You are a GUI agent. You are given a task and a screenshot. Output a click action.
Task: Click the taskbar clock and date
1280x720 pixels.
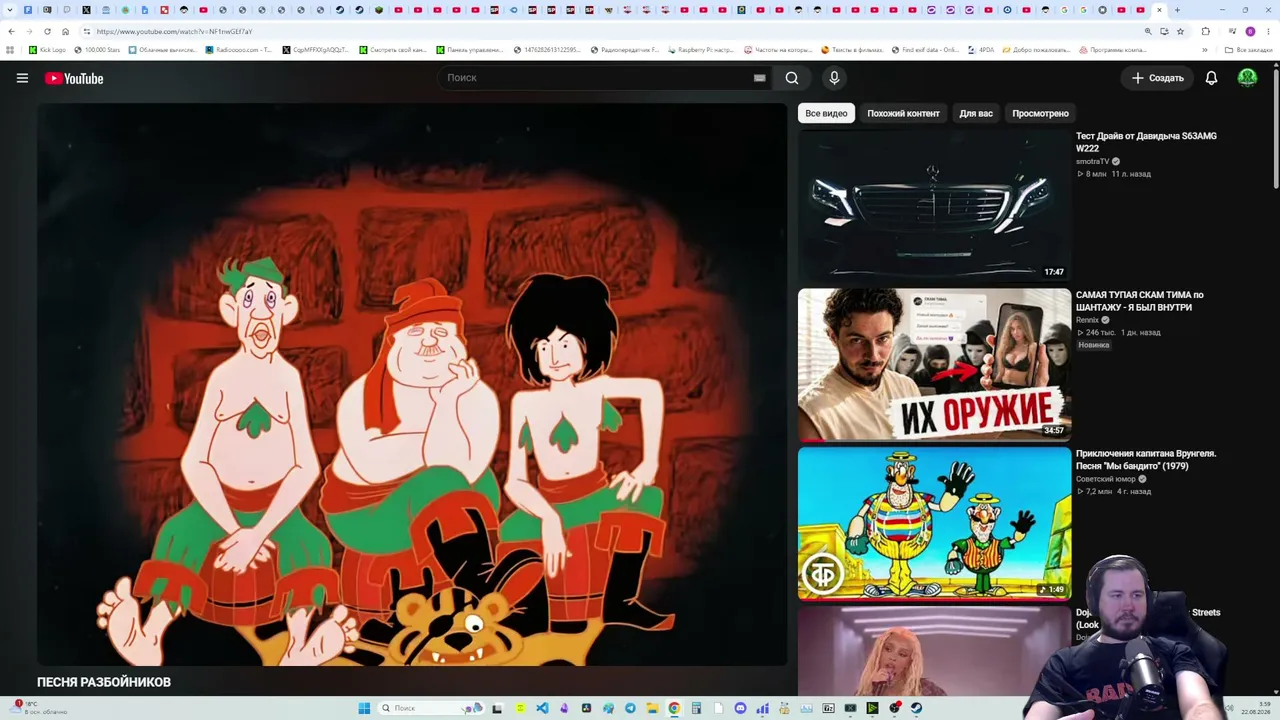(x=1255, y=708)
